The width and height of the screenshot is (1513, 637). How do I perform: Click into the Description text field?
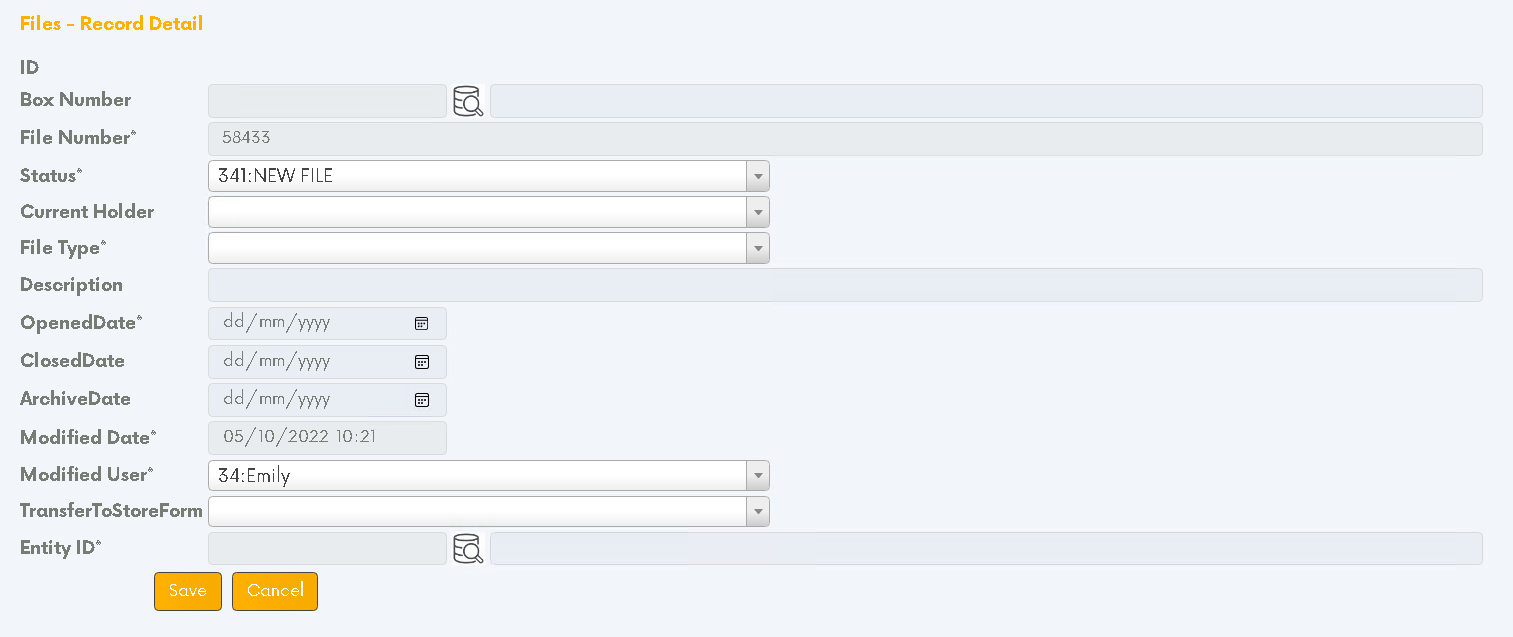pyautogui.click(x=845, y=285)
